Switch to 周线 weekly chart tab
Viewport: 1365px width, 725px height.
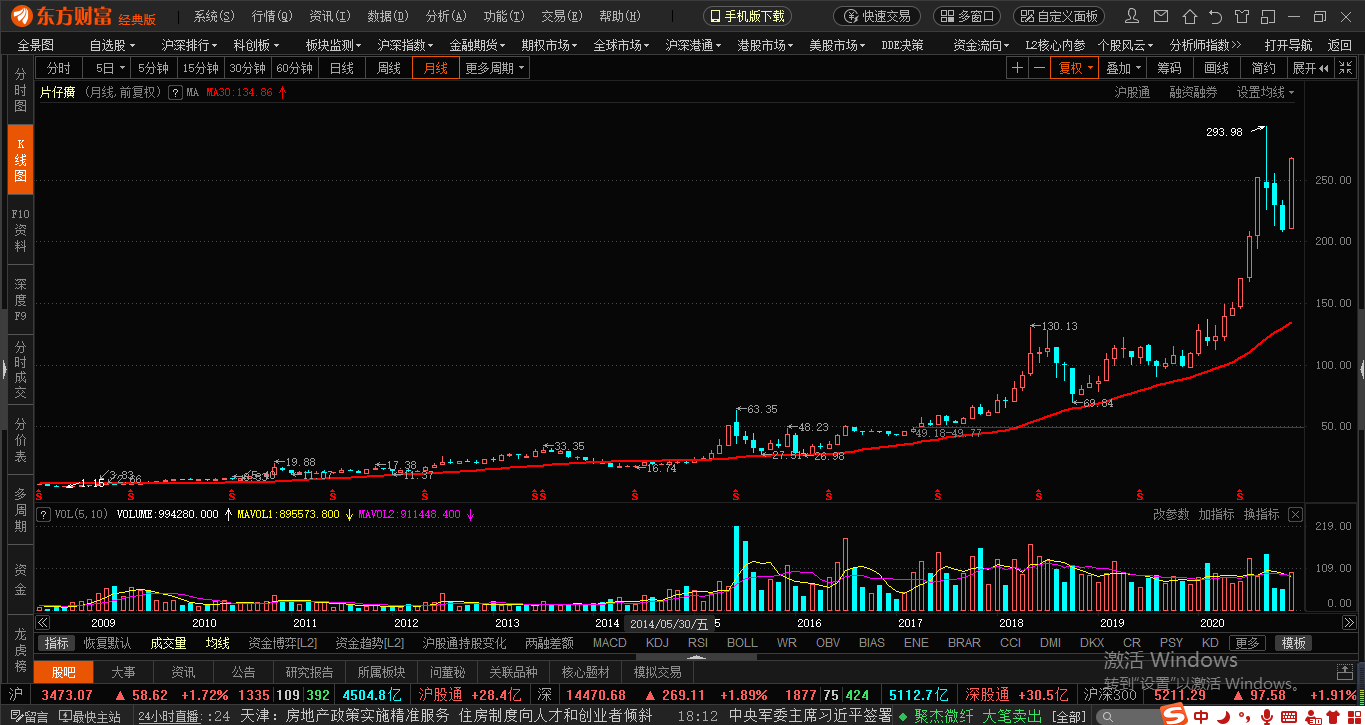(x=388, y=68)
